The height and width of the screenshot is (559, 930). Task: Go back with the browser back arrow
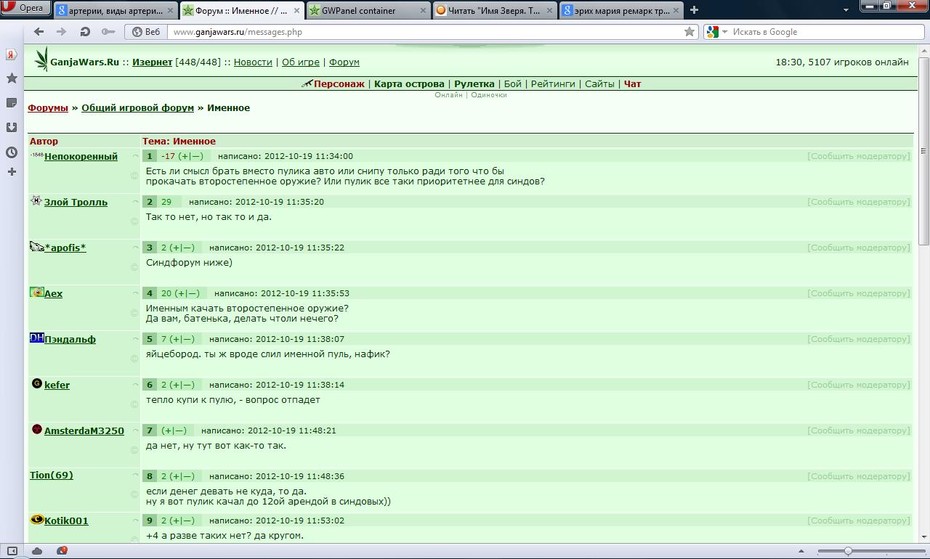[x=39, y=32]
